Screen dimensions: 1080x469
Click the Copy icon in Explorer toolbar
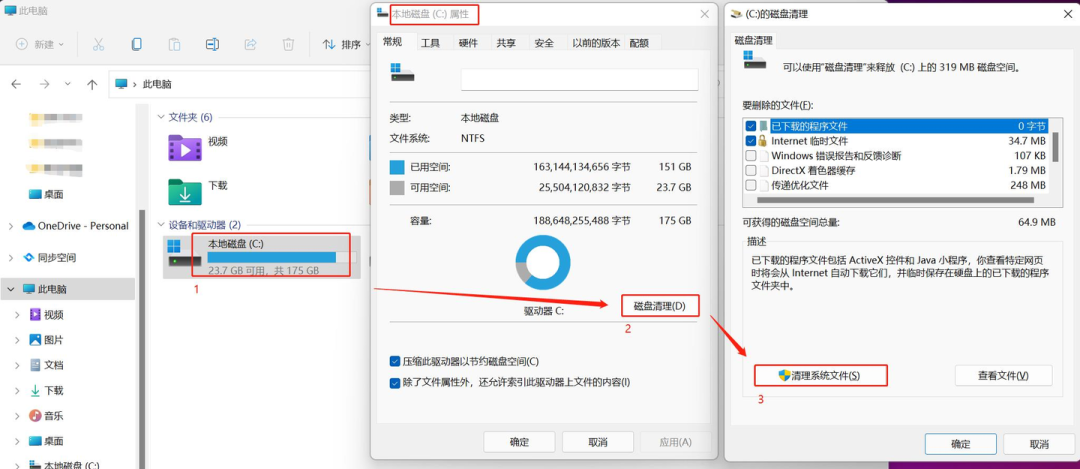[136, 44]
